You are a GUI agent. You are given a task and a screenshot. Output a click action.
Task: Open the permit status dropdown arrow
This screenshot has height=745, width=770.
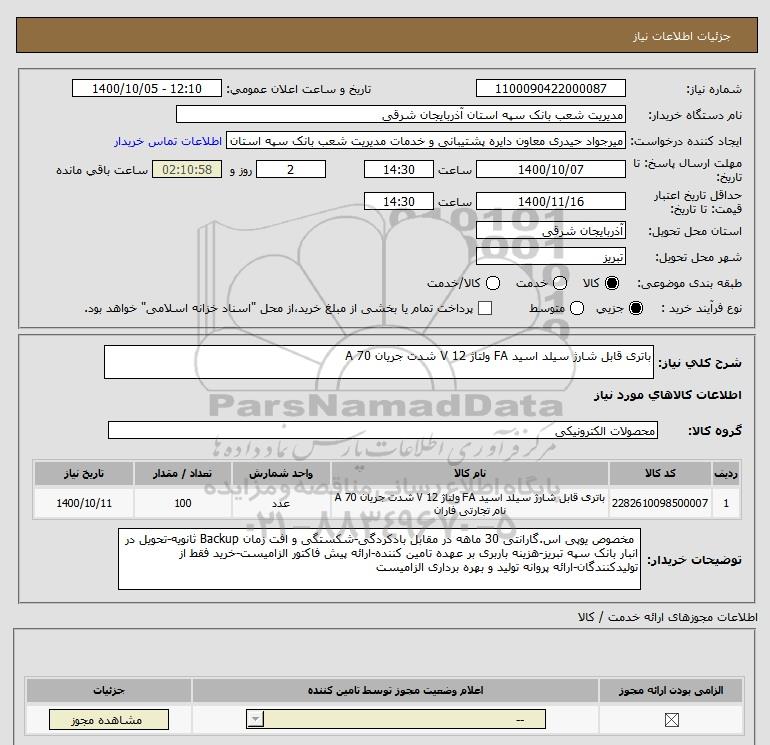coord(255,720)
